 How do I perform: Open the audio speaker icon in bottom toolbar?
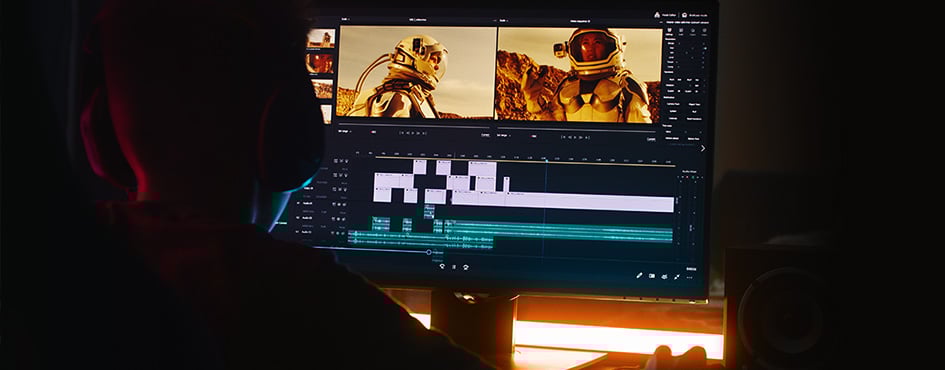point(664,277)
